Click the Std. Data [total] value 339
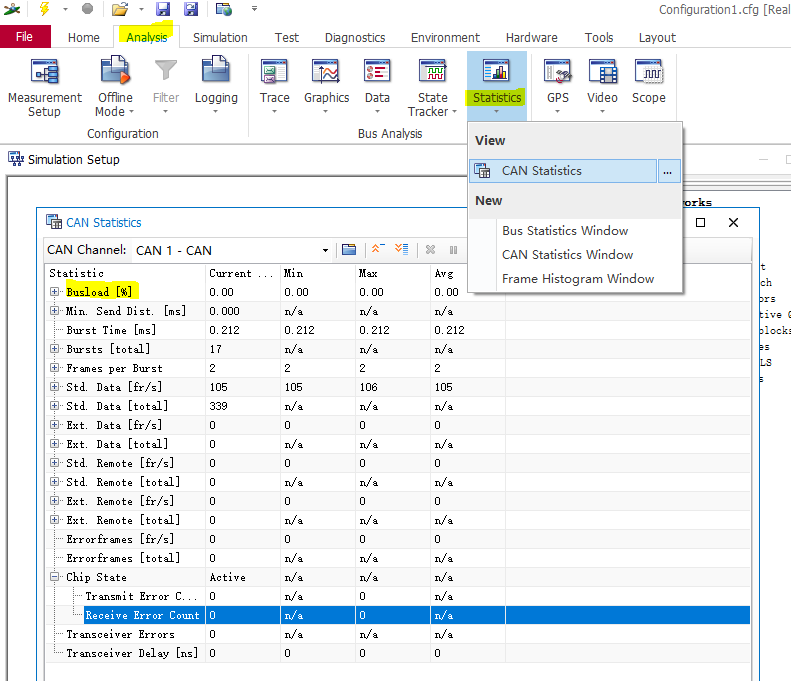Image resolution: width=791 pixels, height=685 pixels. [218, 406]
